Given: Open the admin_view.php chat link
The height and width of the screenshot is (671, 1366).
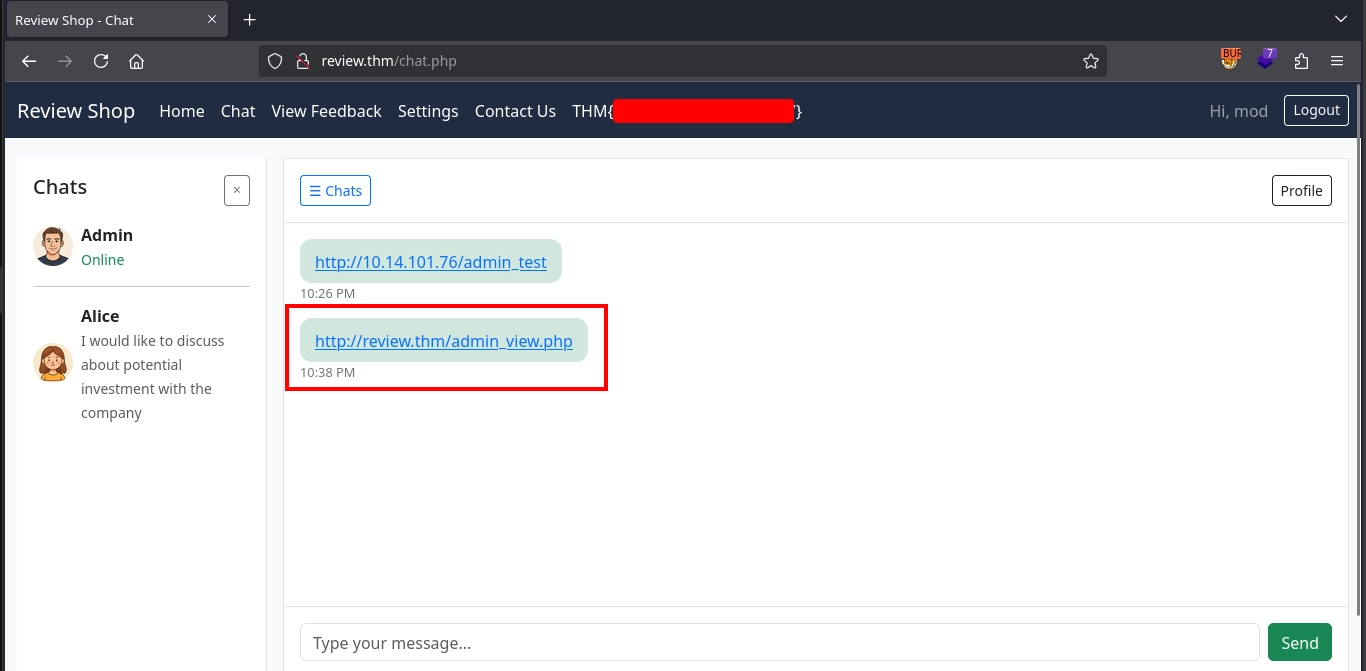Looking at the screenshot, I should point(443,341).
